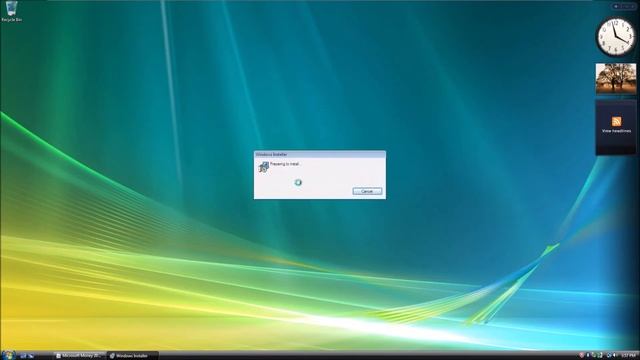Click the orange RSS feed icon

tap(616, 121)
